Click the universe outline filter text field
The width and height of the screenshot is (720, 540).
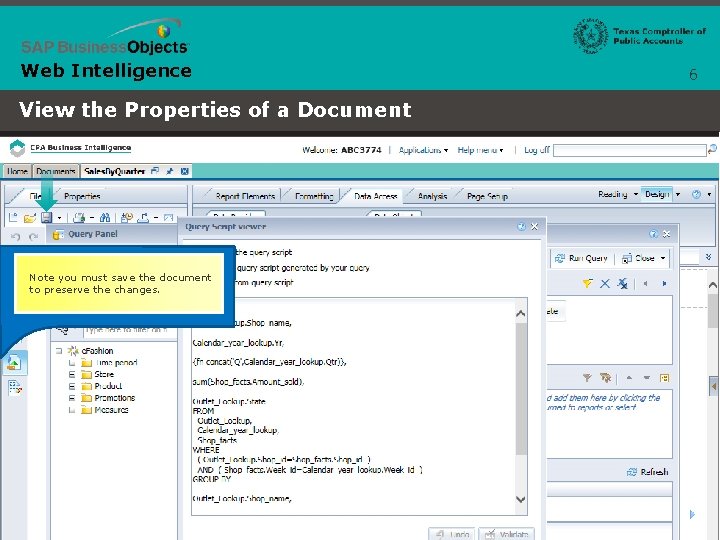pyautogui.click(x=131, y=330)
